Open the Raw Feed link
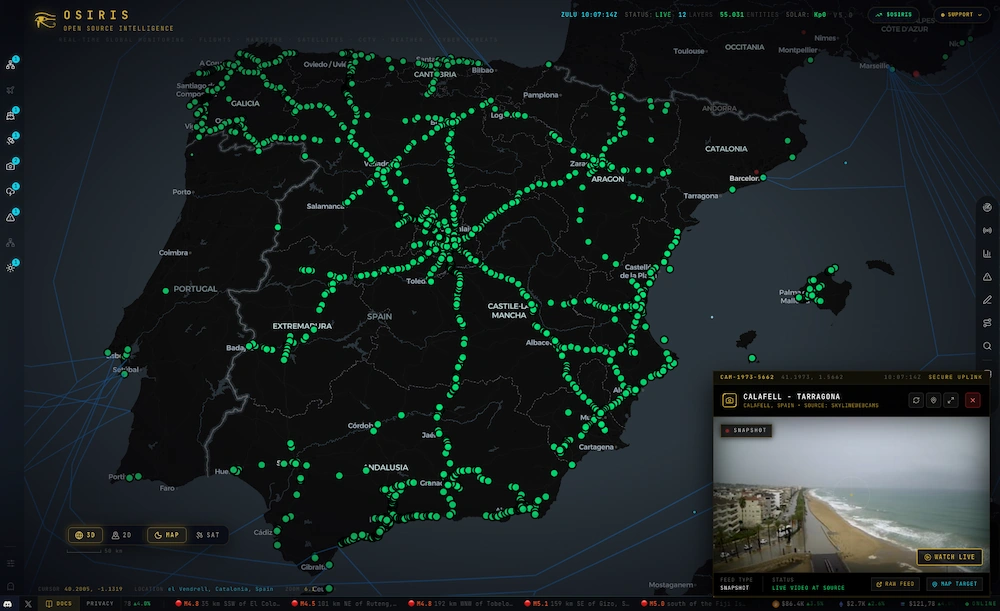This screenshot has height=611, width=1000. 895,584
